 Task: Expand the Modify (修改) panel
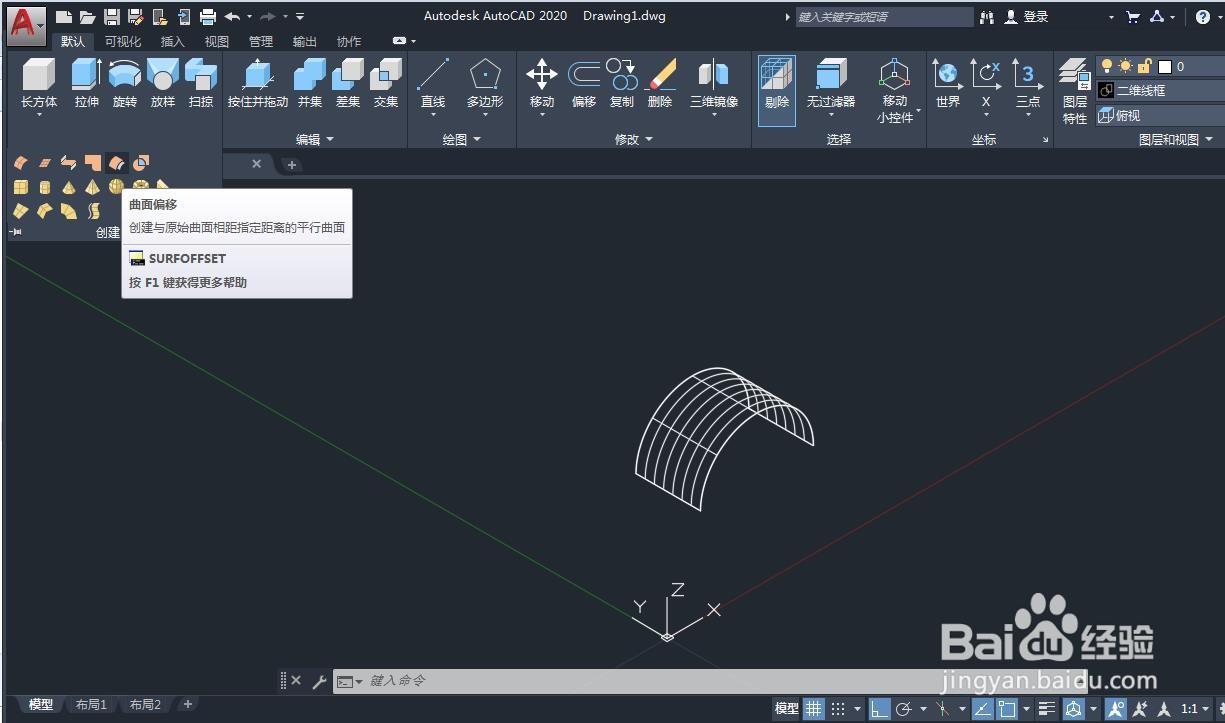click(x=634, y=140)
